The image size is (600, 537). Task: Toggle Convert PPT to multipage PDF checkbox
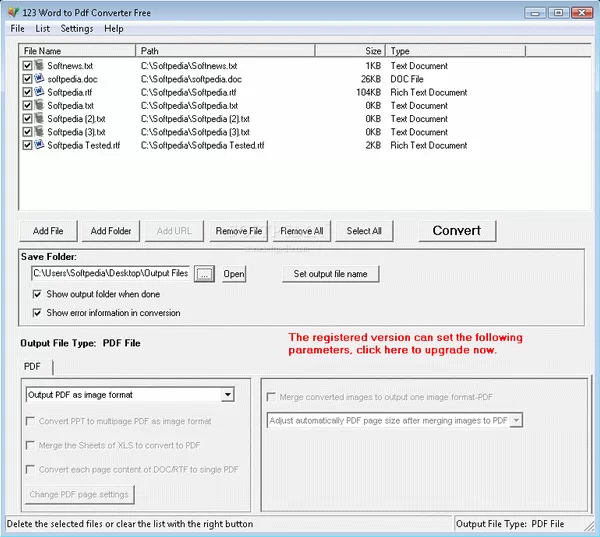coord(30,421)
